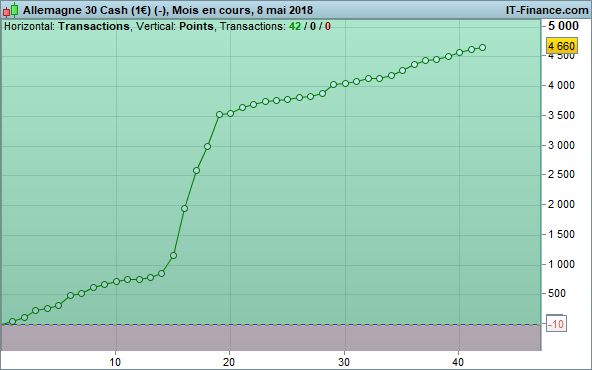The image size is (592, 370).
Task: Click the '1 500' y-axis label
Action: click(x=561, y=234)
